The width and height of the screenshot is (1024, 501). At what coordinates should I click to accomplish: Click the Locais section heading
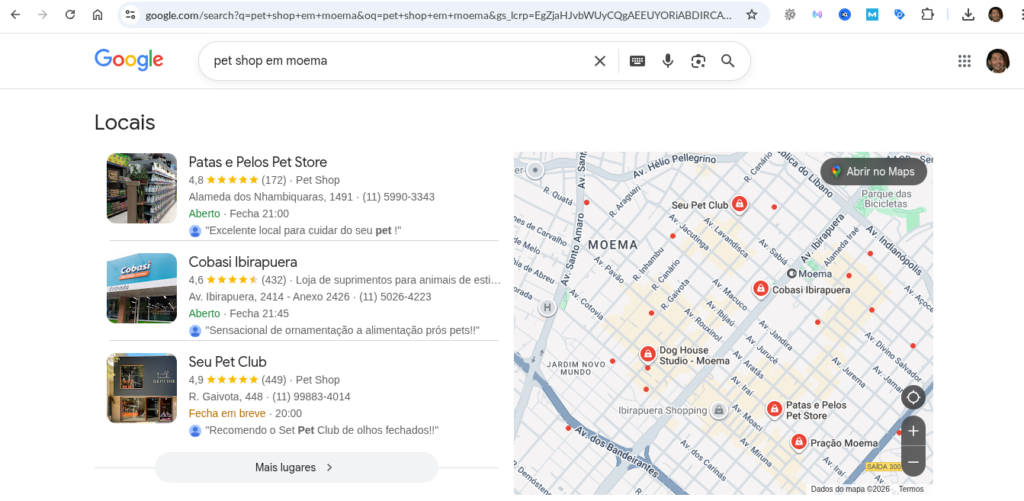[x=125, y=122]
